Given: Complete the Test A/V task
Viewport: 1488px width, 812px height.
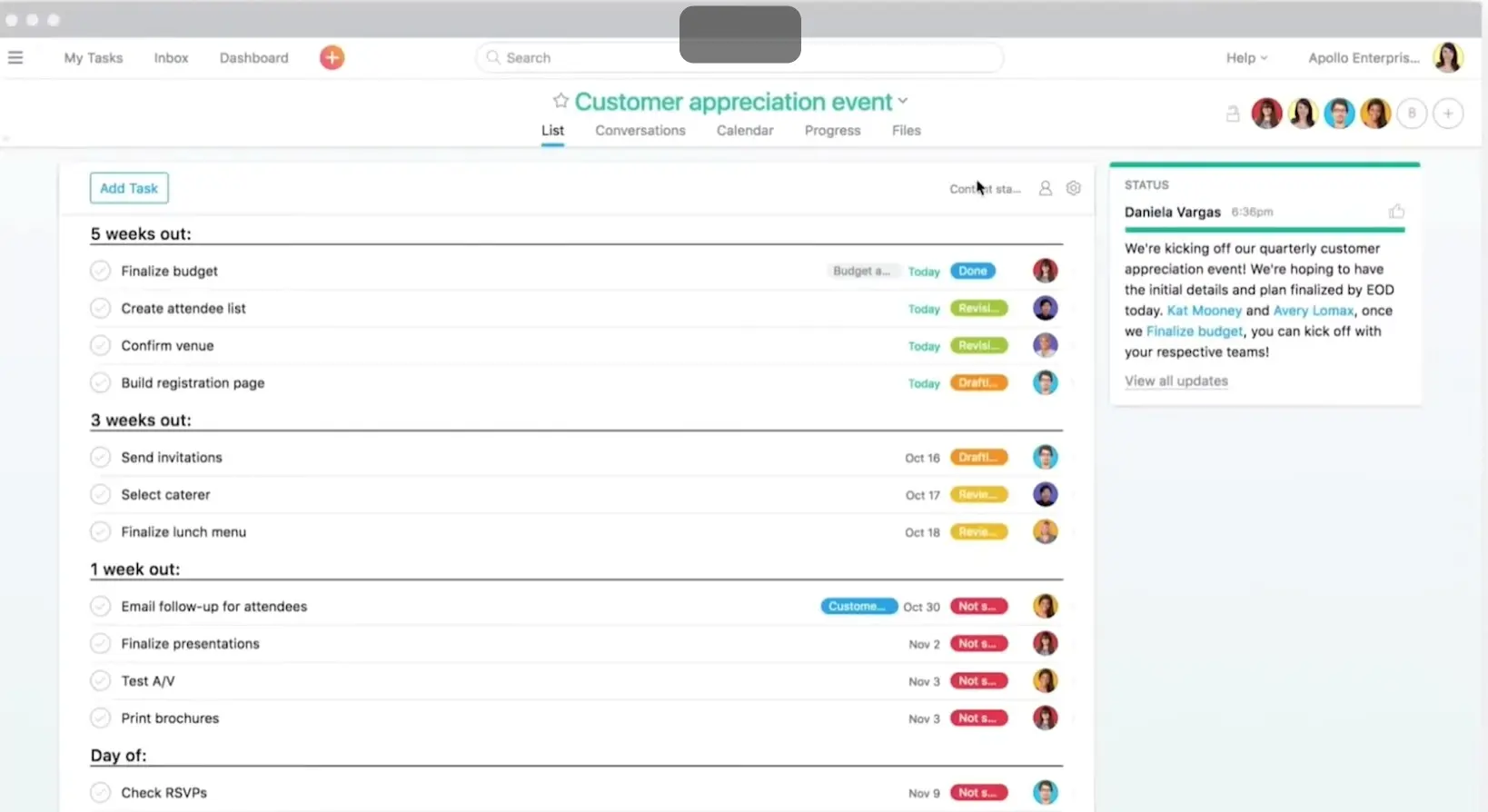Looking at the screenshot, I should (100, 680).
